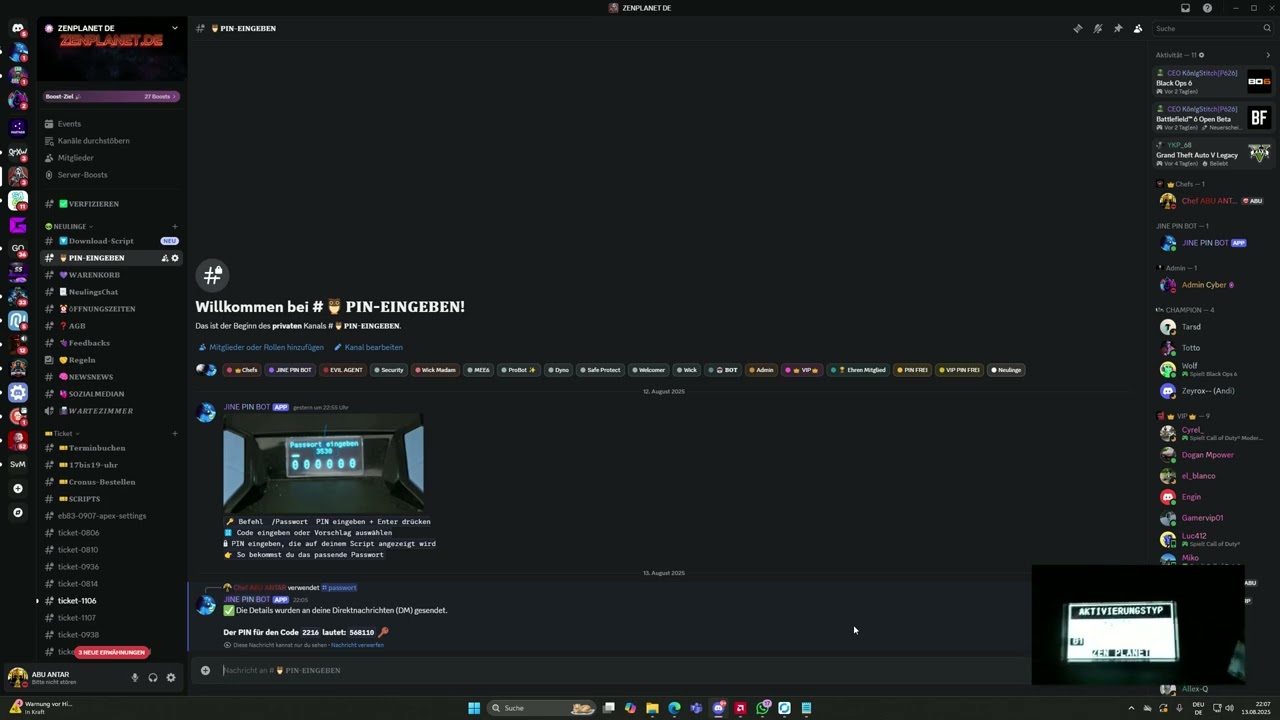This screenshot has height=720, width=1280.
Task: Open Black Ops 6 activity card
Action: pos(1214,82)
